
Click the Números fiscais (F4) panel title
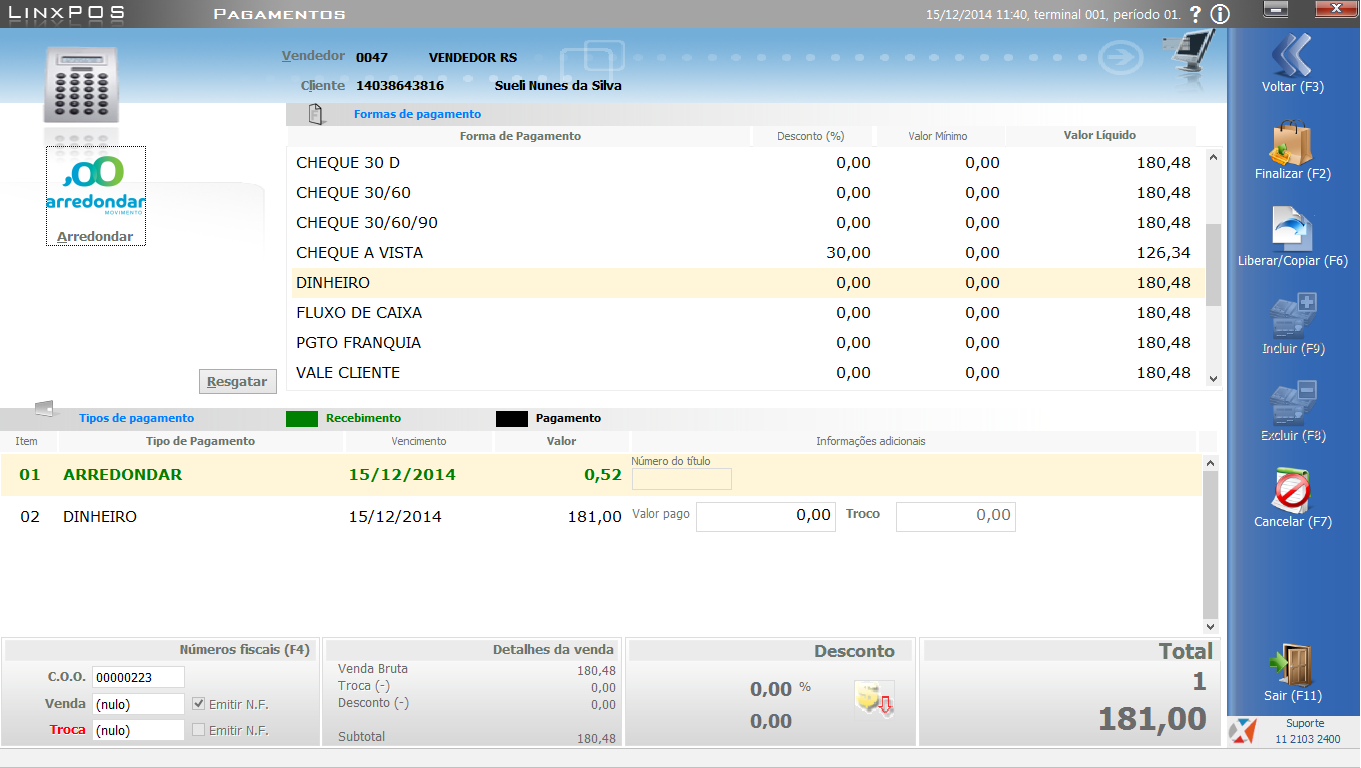pyautogui.click(x=245, y=650)
